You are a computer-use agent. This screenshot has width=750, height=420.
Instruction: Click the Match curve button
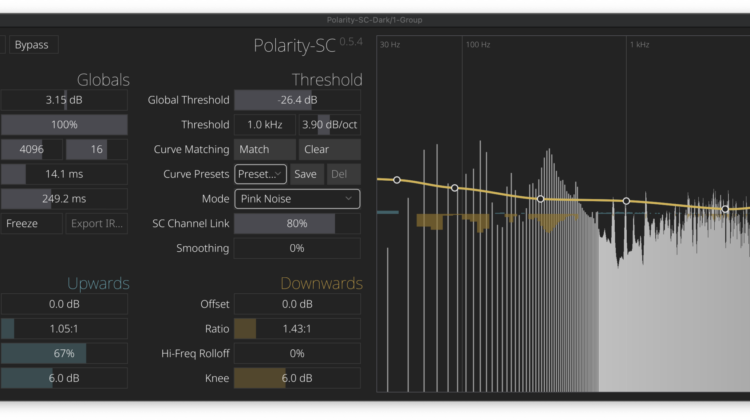[x=265, y=149]
